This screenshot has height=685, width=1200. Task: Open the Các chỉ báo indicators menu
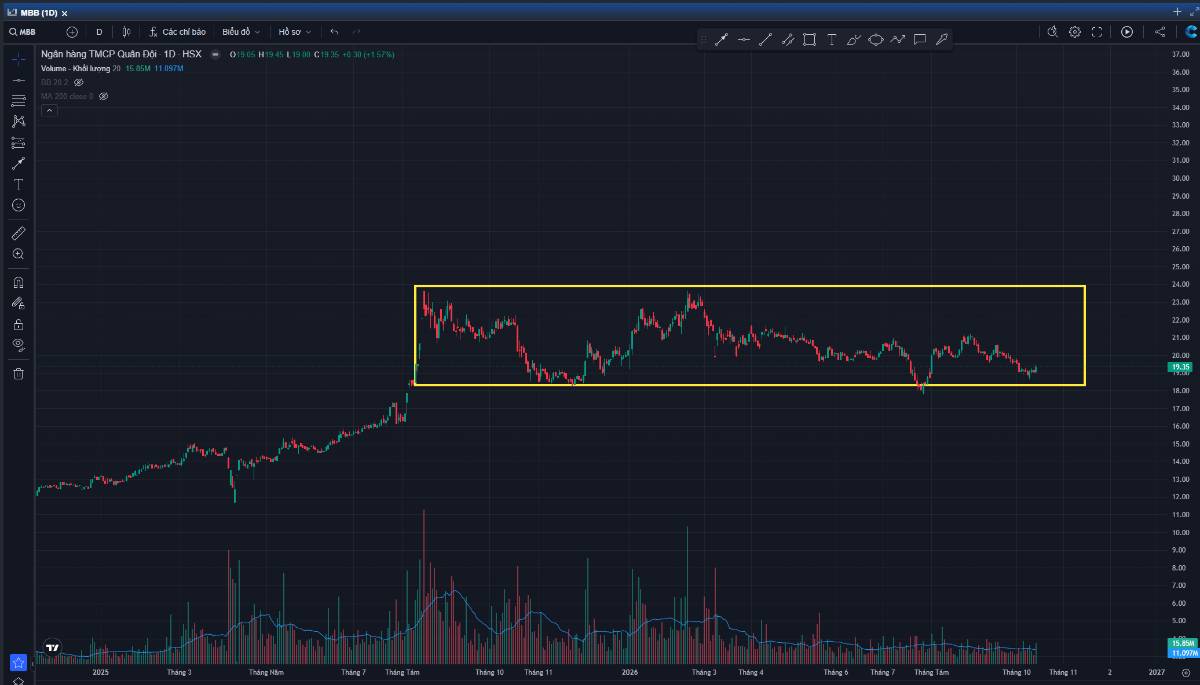tap(177, 32)
